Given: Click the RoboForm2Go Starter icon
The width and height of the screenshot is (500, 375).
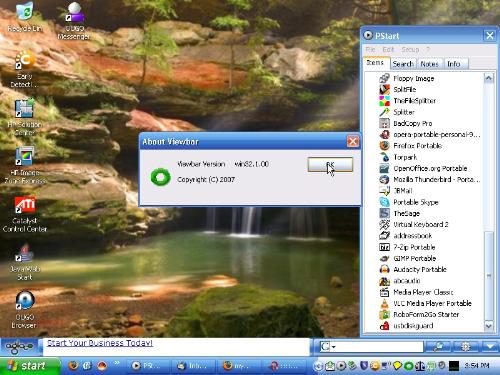Looking at the screenshot, I should click(384, 314).
